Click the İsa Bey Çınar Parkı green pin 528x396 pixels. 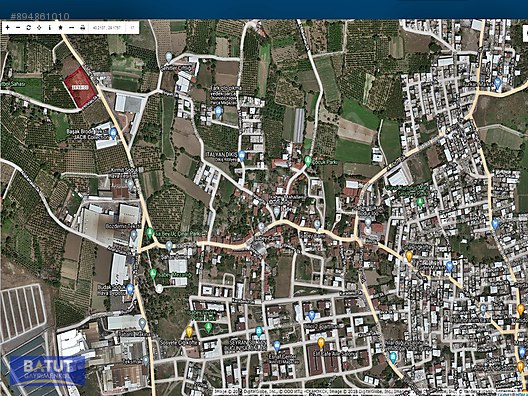150,233
